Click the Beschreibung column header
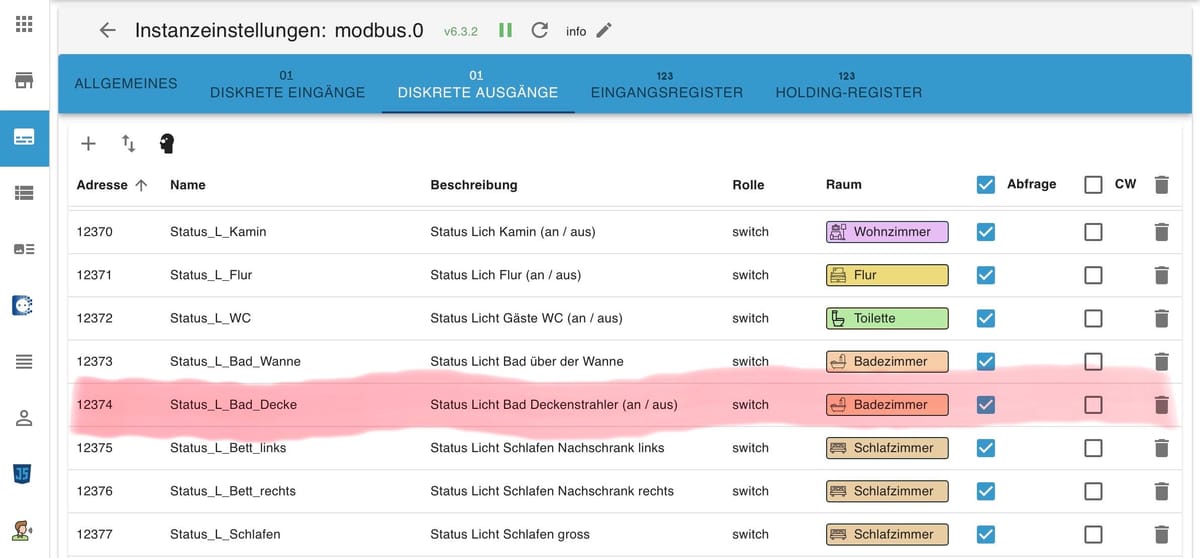 click(x=474, y=184)
